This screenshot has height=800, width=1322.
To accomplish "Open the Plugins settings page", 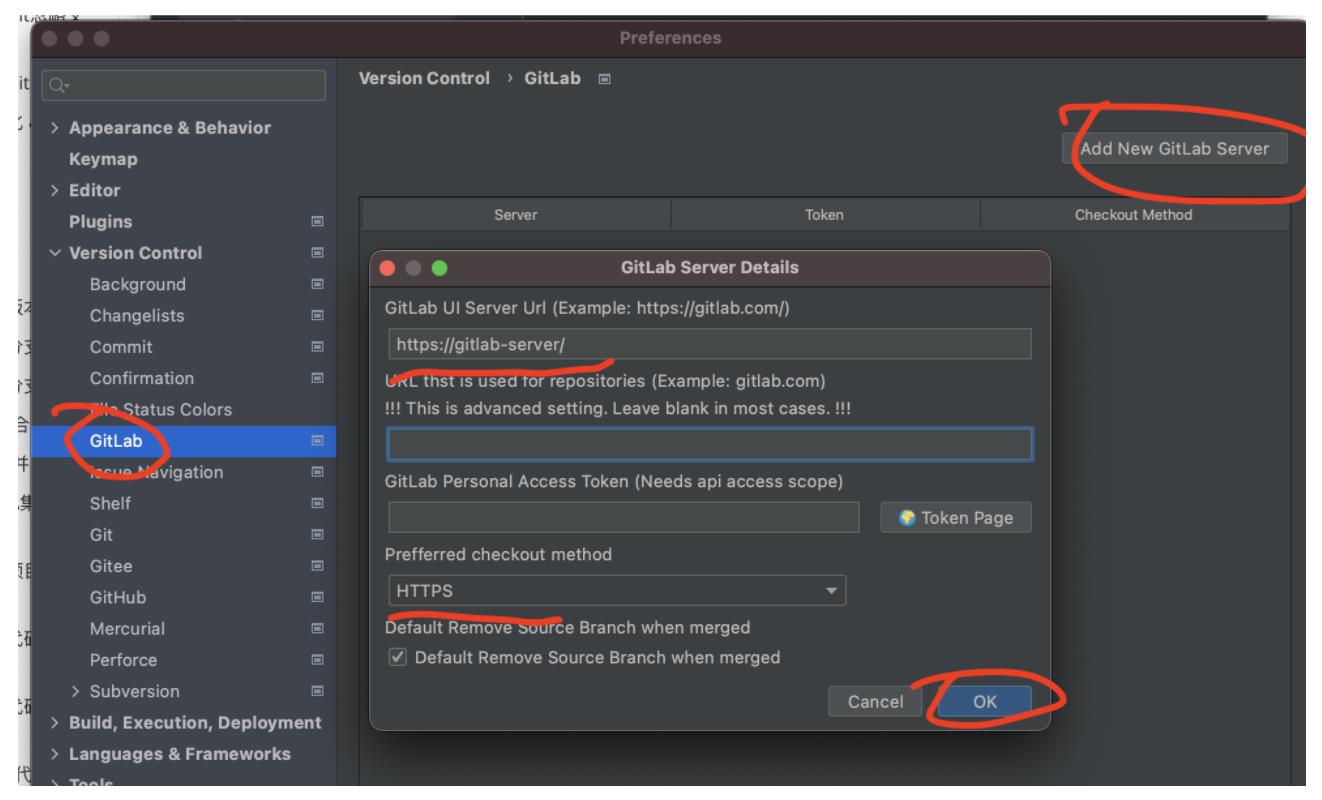I will pos(100,221).
